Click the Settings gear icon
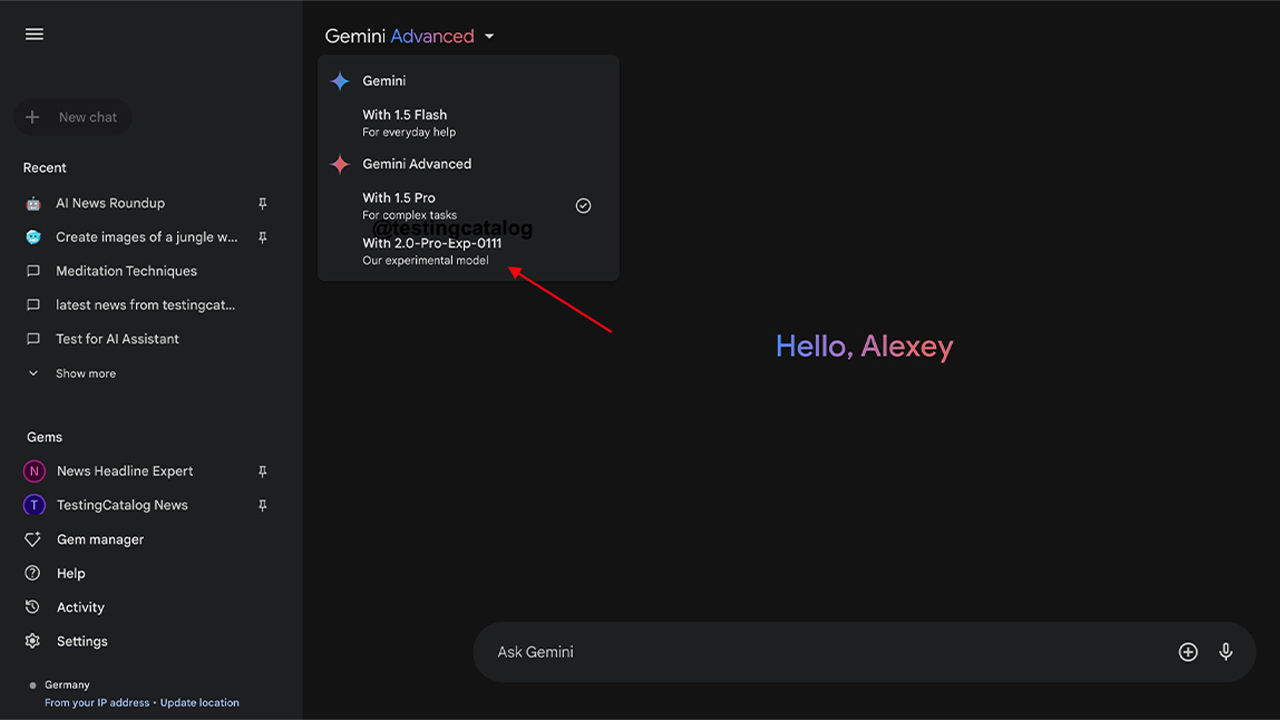The height and width of the screenshot is (720, 1280). [33, 641]
